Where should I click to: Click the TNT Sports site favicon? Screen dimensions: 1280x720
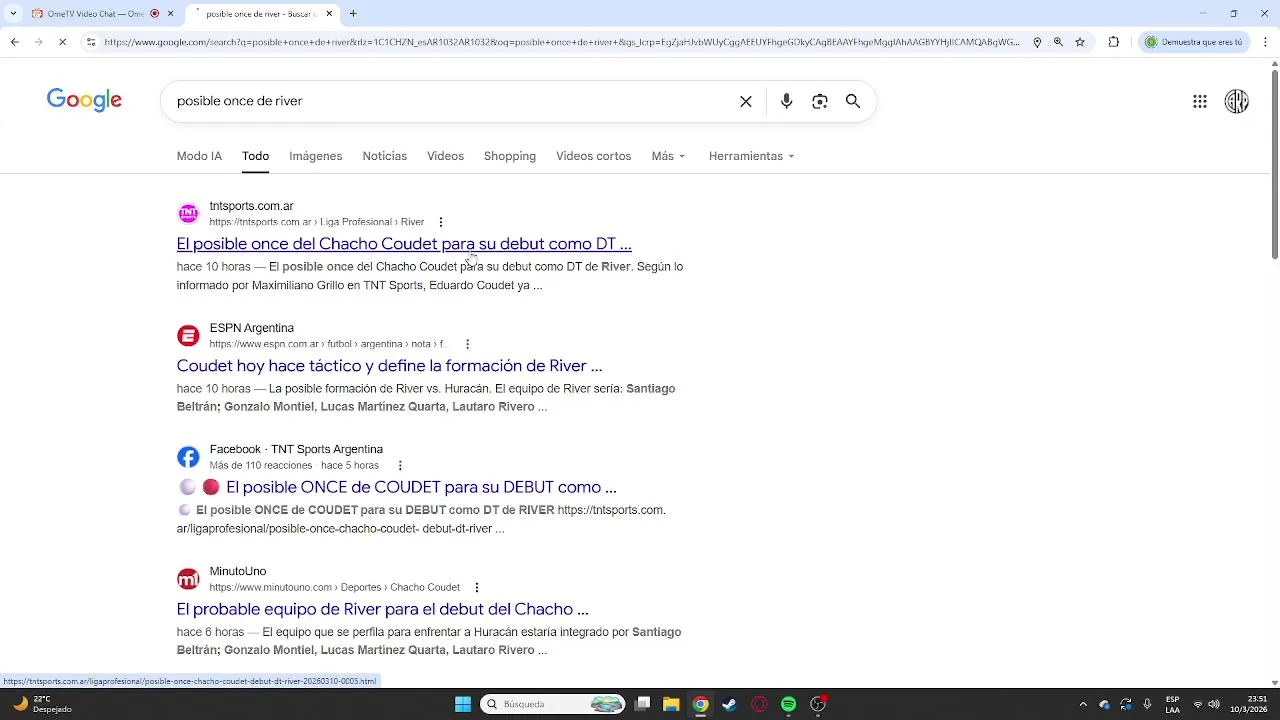coord(188,214)
